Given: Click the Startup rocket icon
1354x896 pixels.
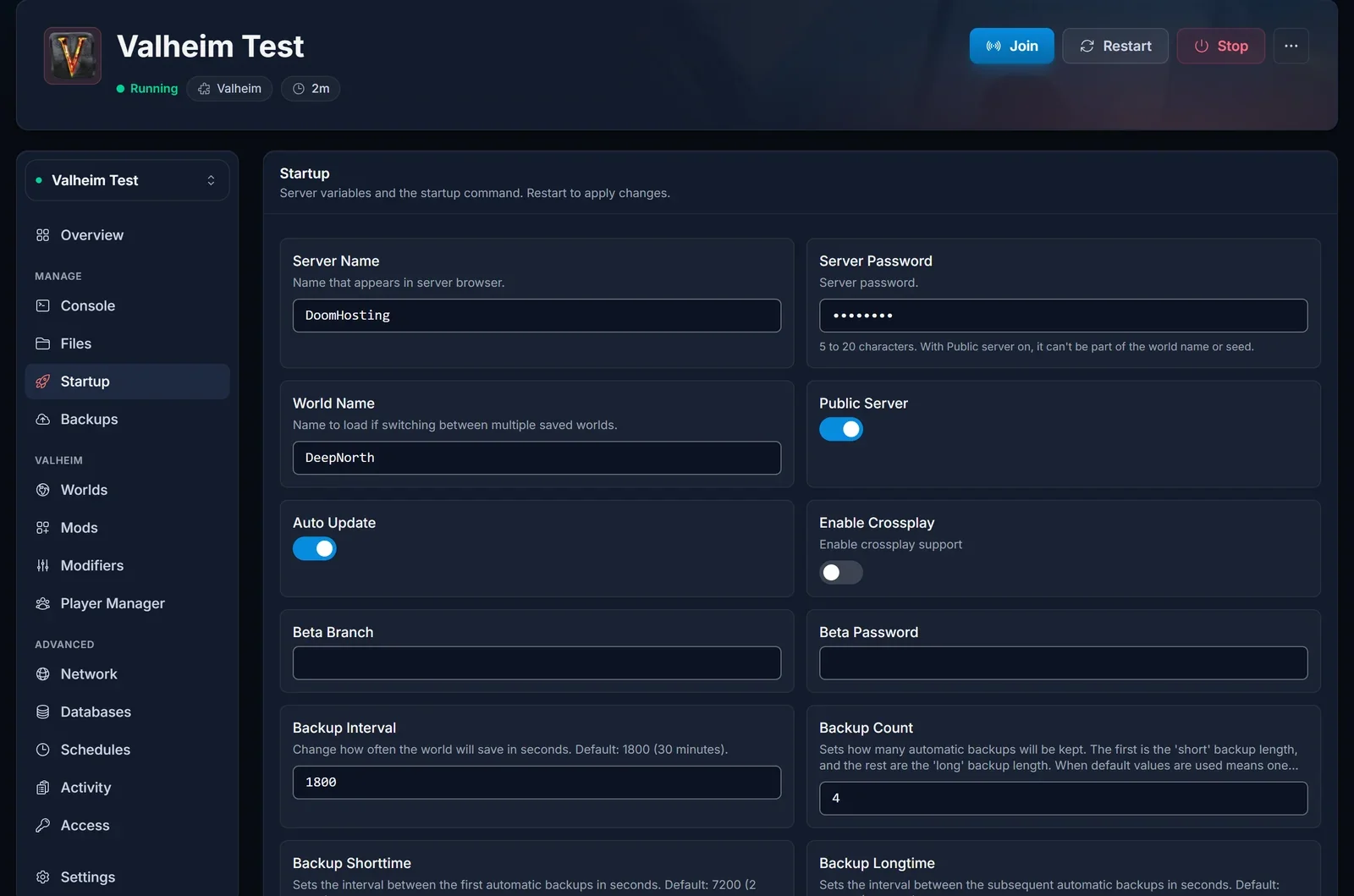Looking at the screenshot, I should 43,382.
